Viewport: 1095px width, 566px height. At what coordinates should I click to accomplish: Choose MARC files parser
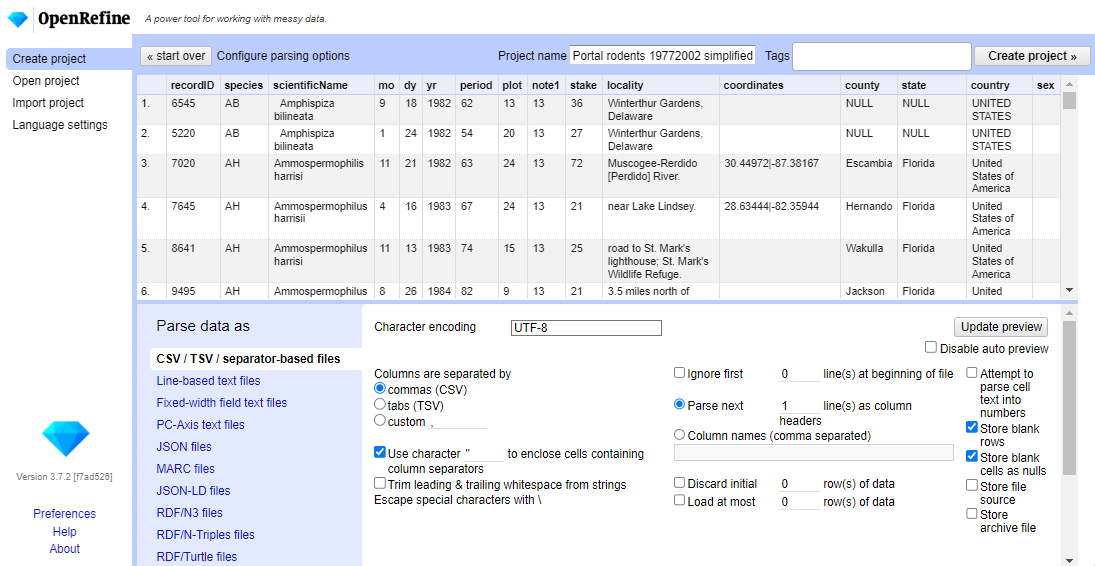[x=185, y=468]
